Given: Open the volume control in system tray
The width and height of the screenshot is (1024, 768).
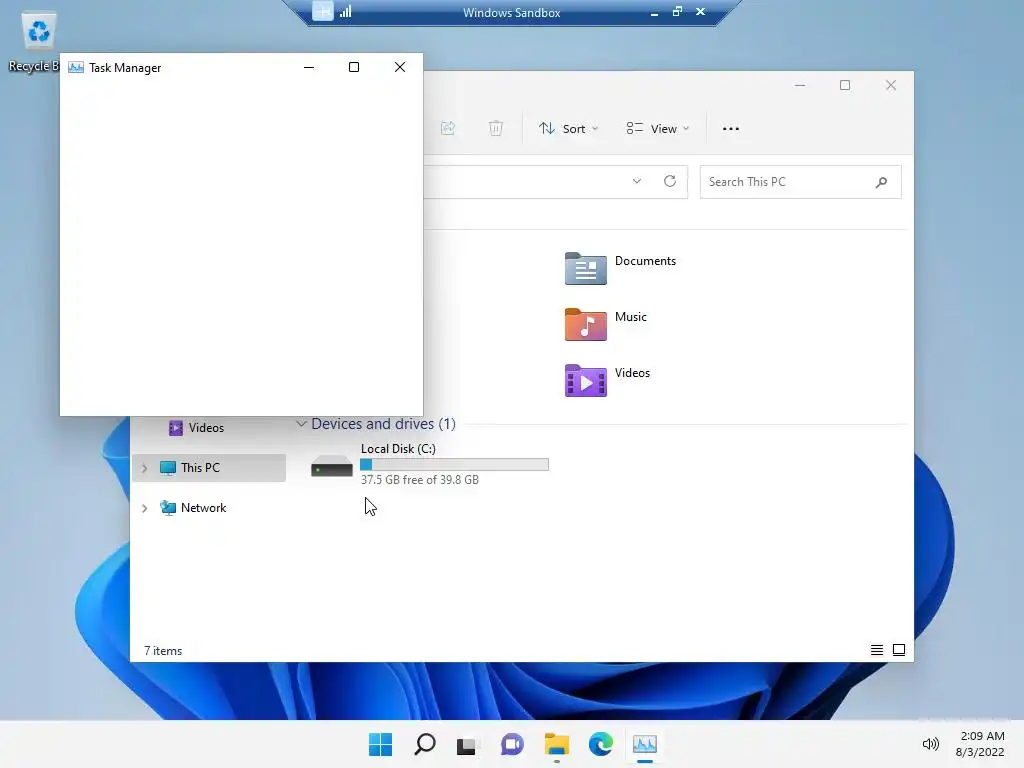Looking at the screenshot, I should pos(930,744).
